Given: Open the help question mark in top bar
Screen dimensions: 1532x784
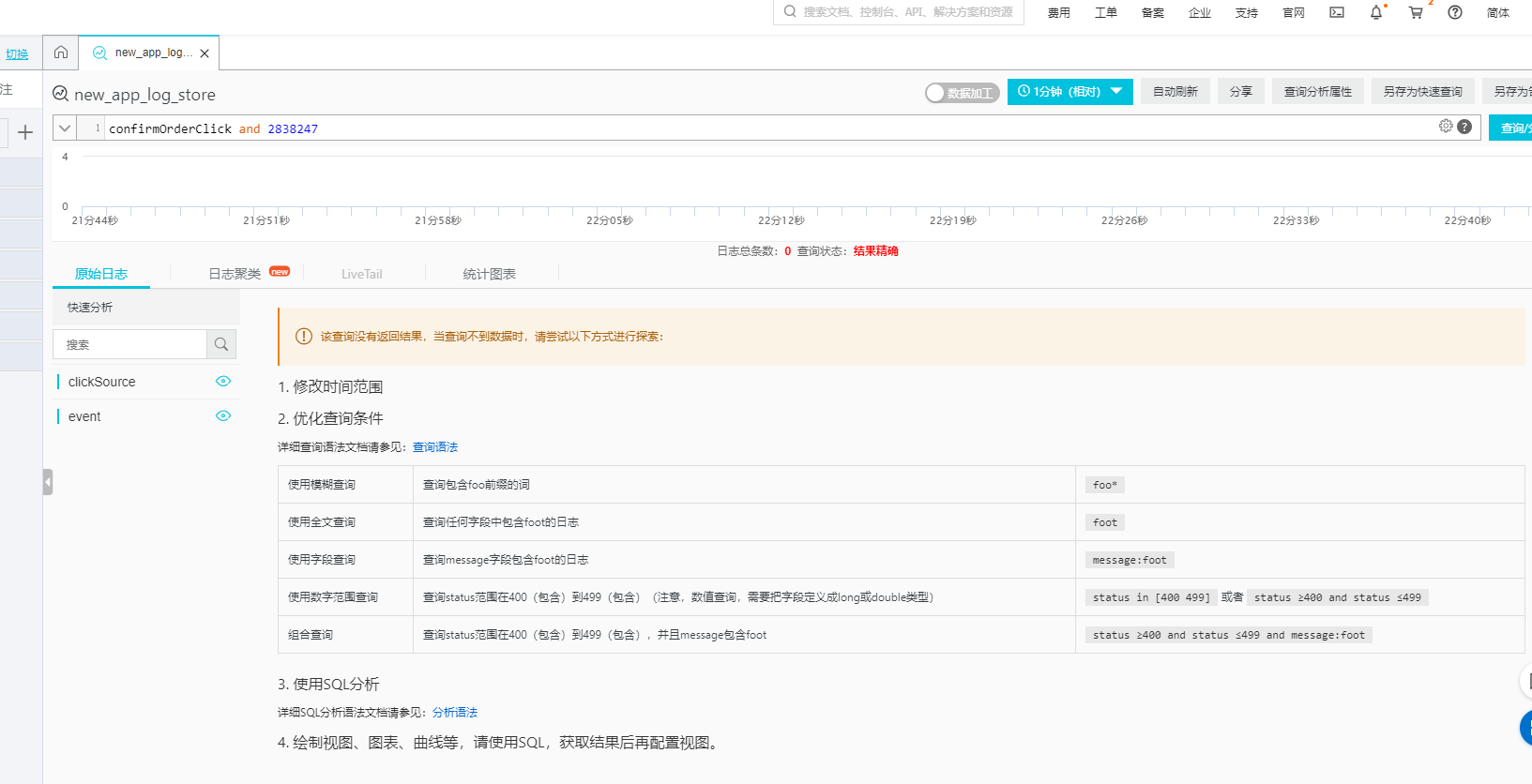Looking at the screenshot, I should tap(1455, 12).
